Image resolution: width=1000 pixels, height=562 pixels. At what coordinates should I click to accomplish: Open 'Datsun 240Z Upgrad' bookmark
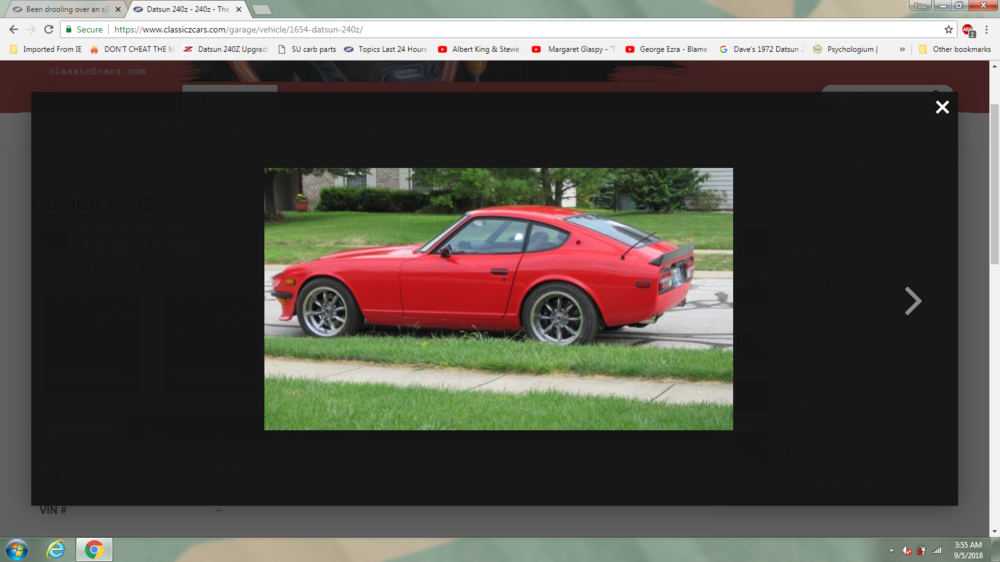[226, 49]
